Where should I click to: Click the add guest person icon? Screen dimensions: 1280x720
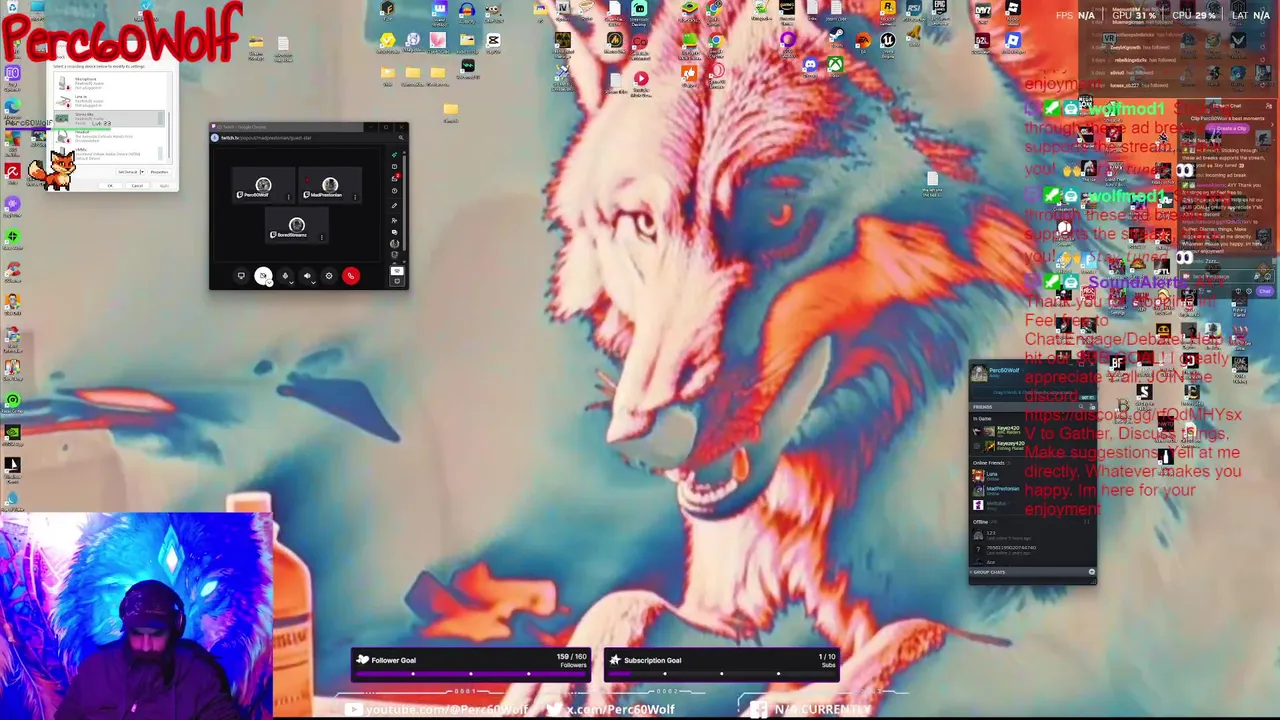click(x=395, y=220)
